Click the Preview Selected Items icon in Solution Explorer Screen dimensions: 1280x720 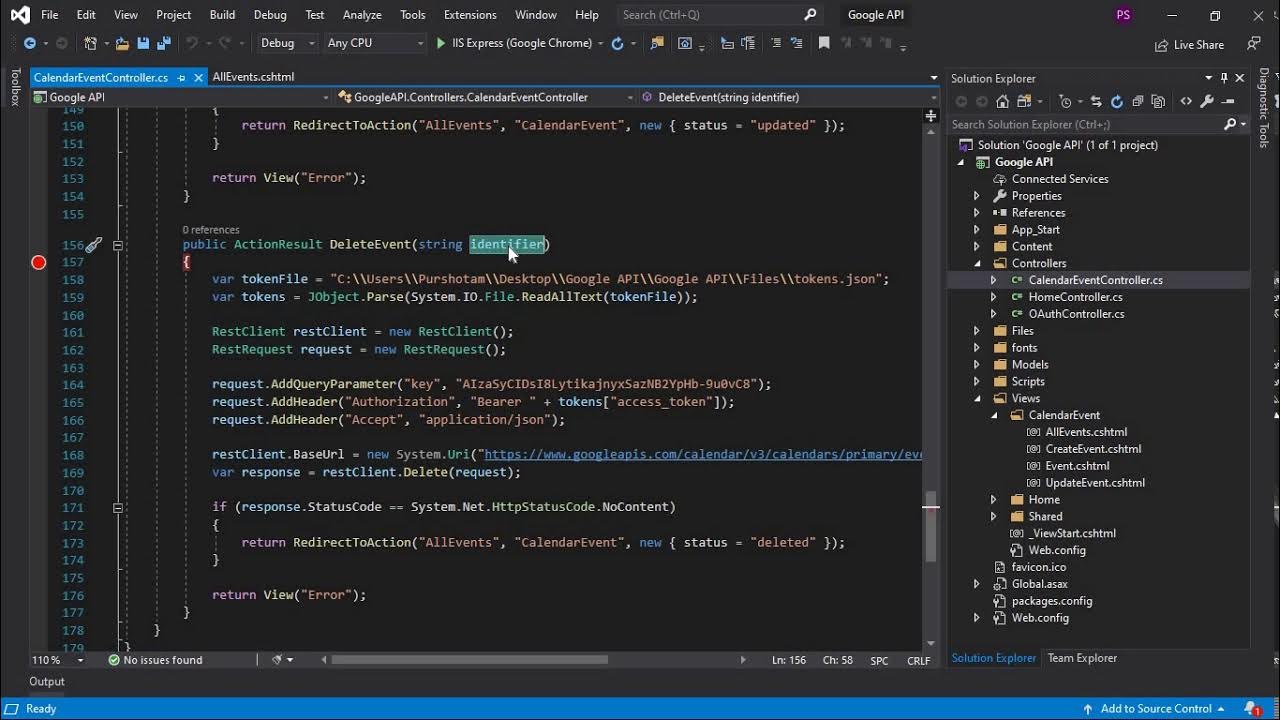[x=1229, y=101]
